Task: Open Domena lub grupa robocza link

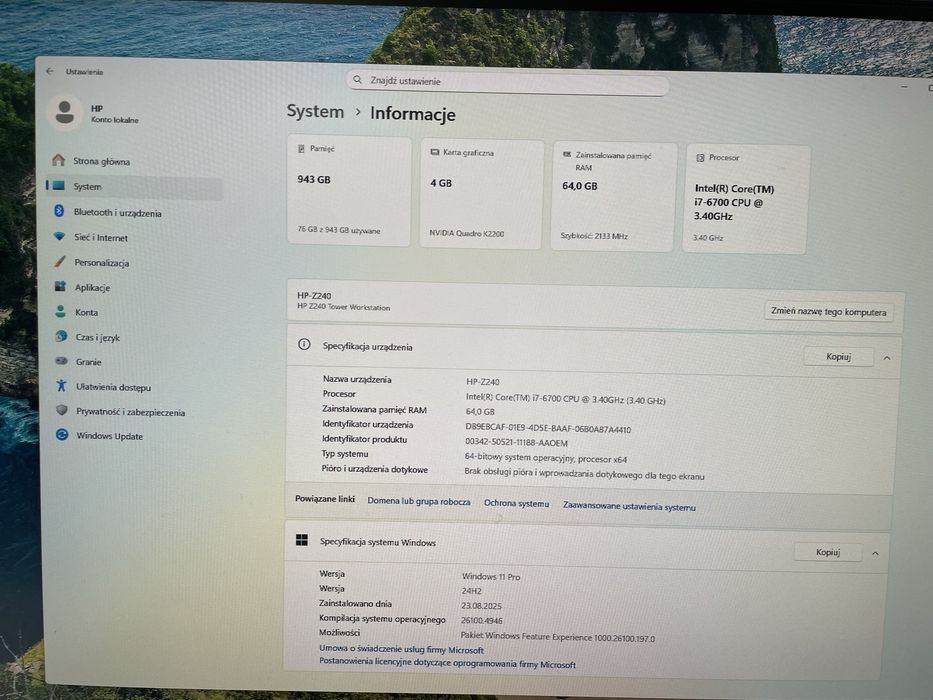Action: pos(418,501)
